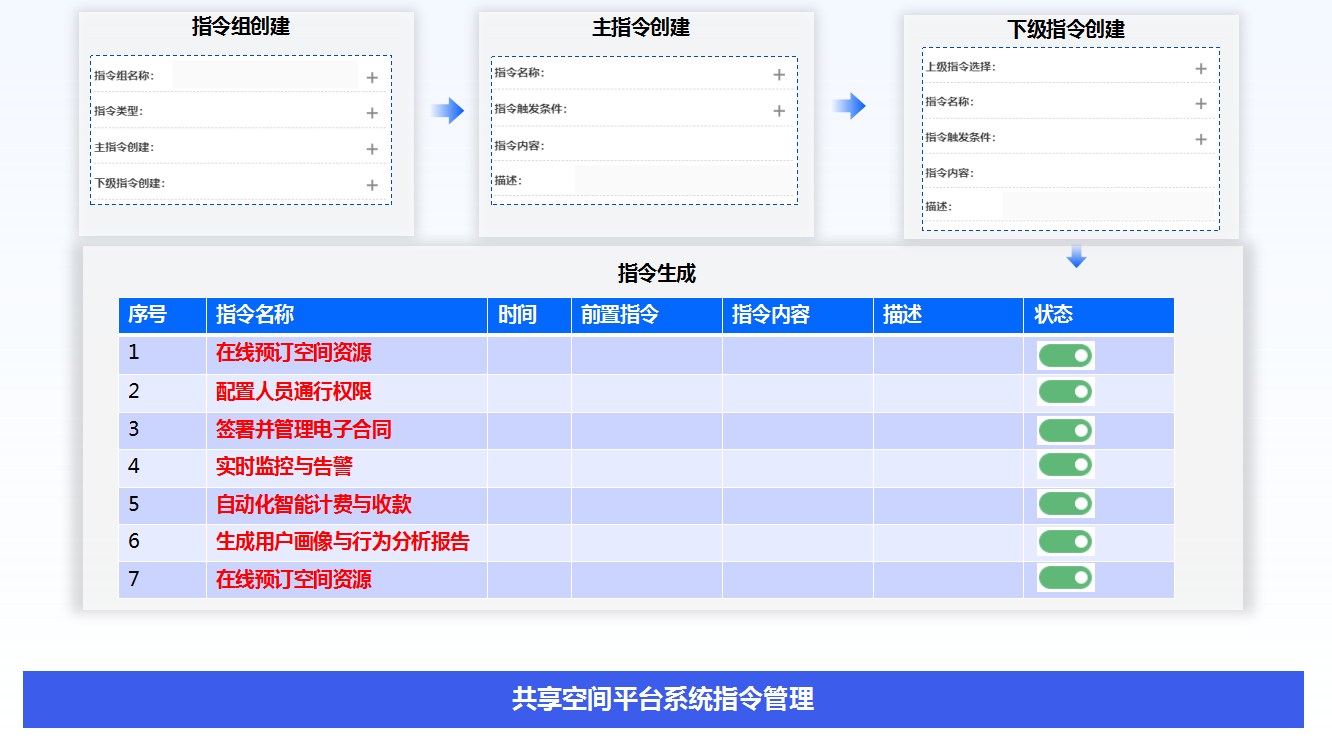Disable status switch for 签署并管理电子合同
1332x743 pixels.
pos(1065,430)
